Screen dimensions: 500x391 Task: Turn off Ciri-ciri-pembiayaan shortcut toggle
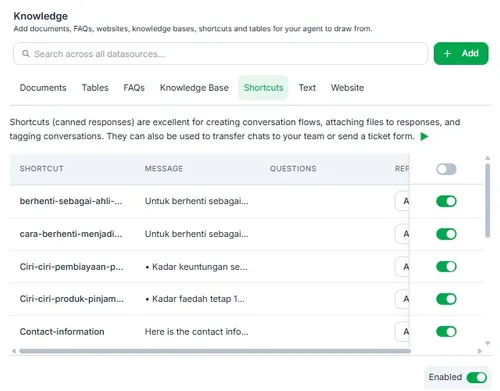click(446, 267)
